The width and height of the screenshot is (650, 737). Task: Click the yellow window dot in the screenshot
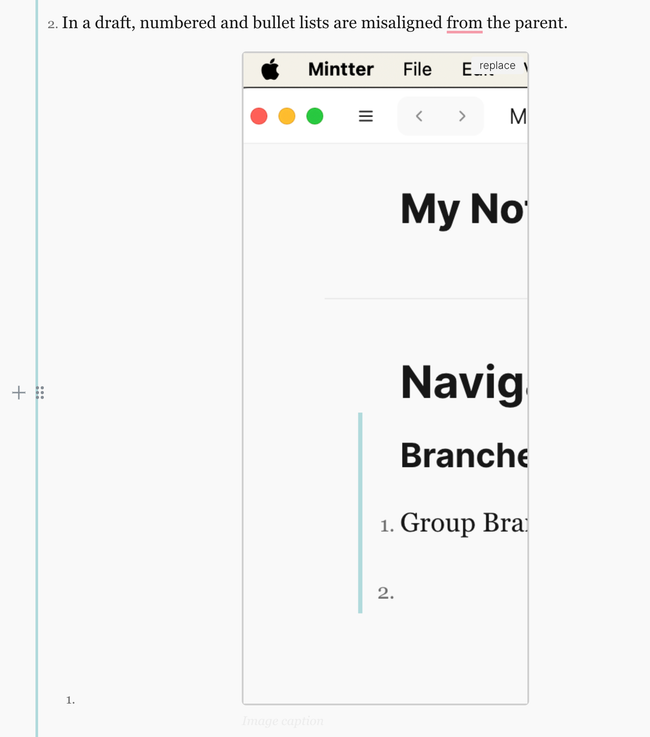pos(286,116)
